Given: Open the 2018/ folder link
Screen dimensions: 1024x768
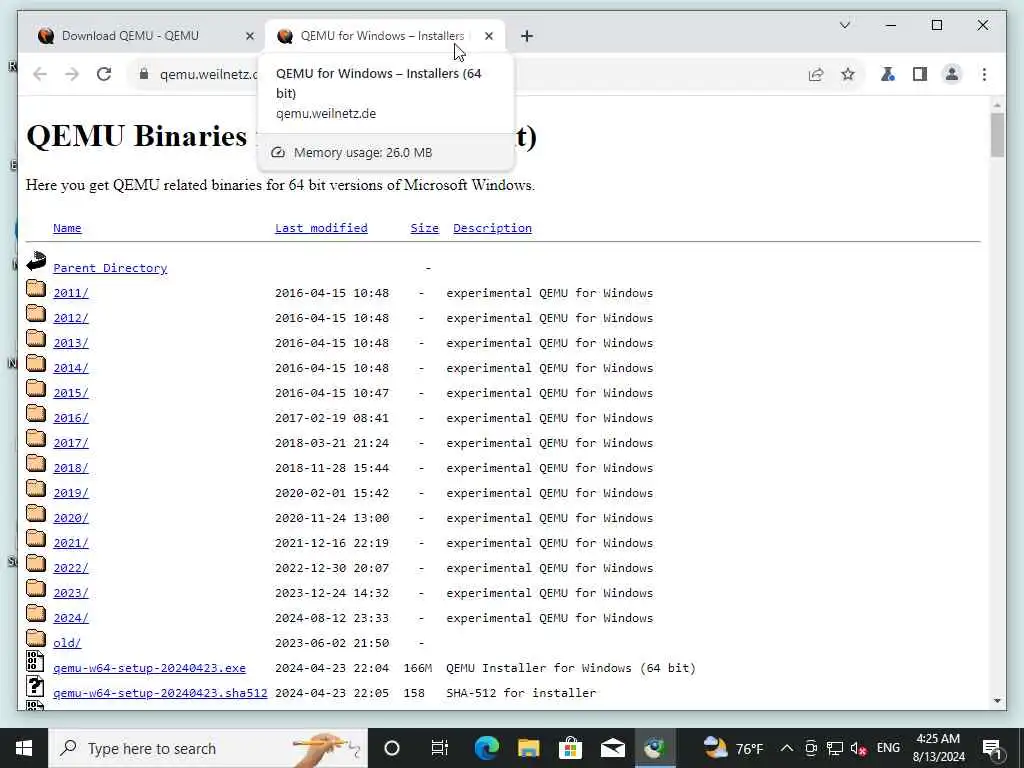Looking at the screenshot, I should point(71,468).
